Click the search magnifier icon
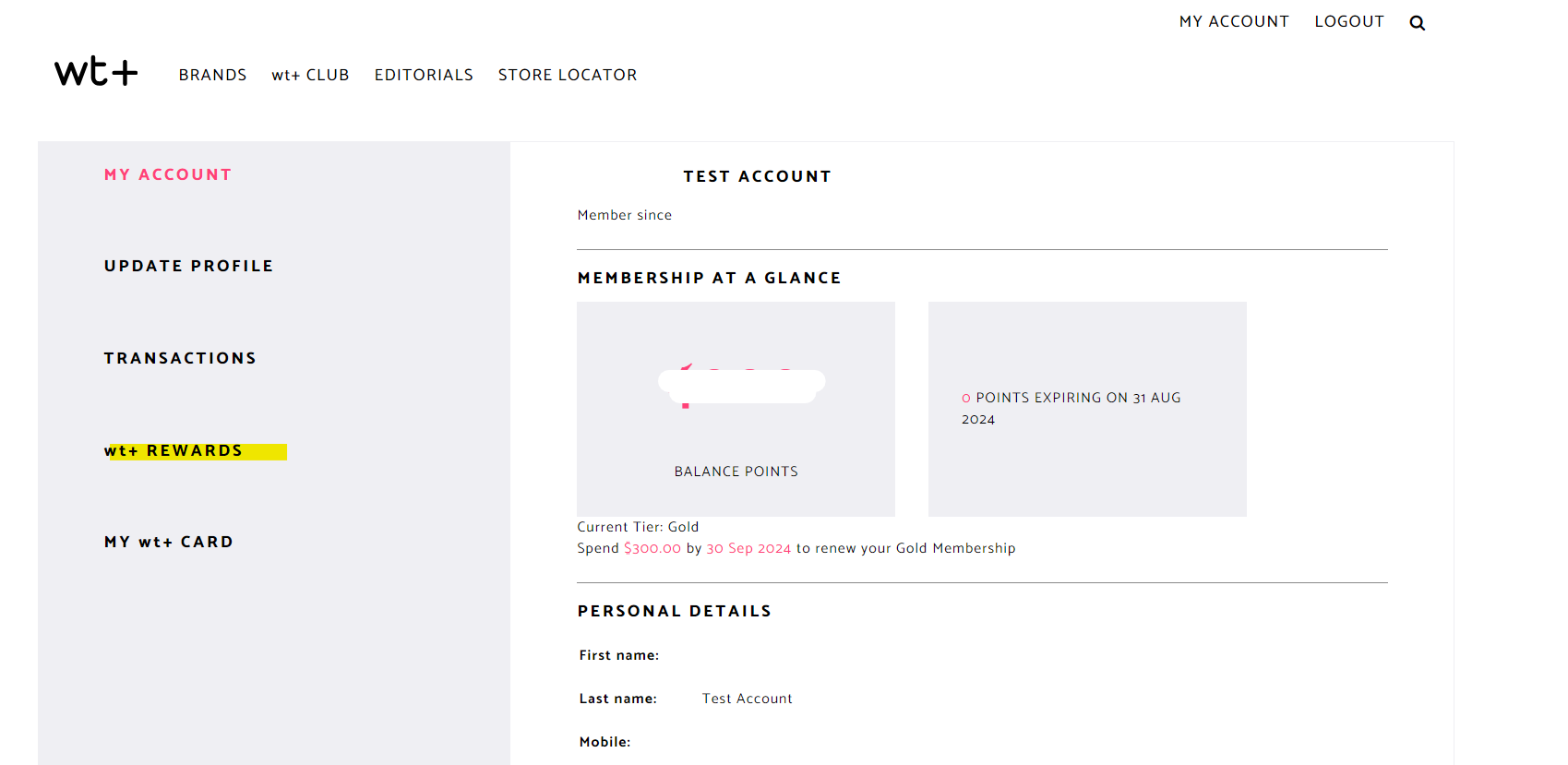This screenshot has height=765, width=1568. (x=1417, y=23)
